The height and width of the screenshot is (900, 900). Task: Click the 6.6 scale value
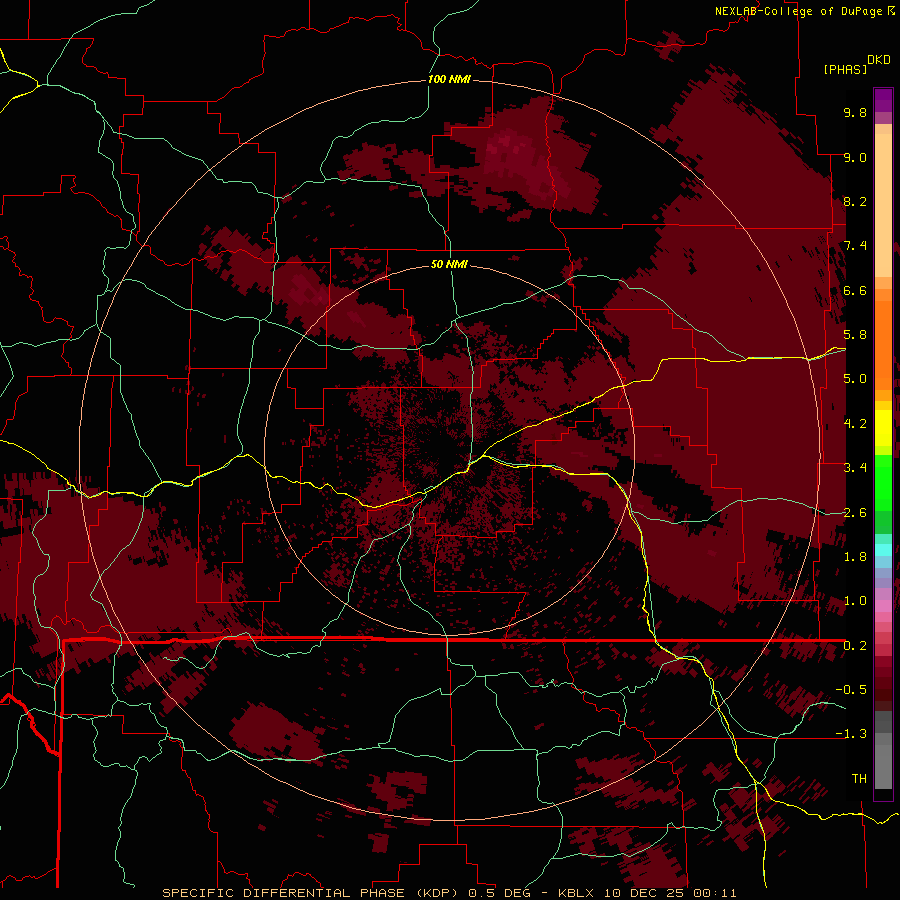[855, 290]
